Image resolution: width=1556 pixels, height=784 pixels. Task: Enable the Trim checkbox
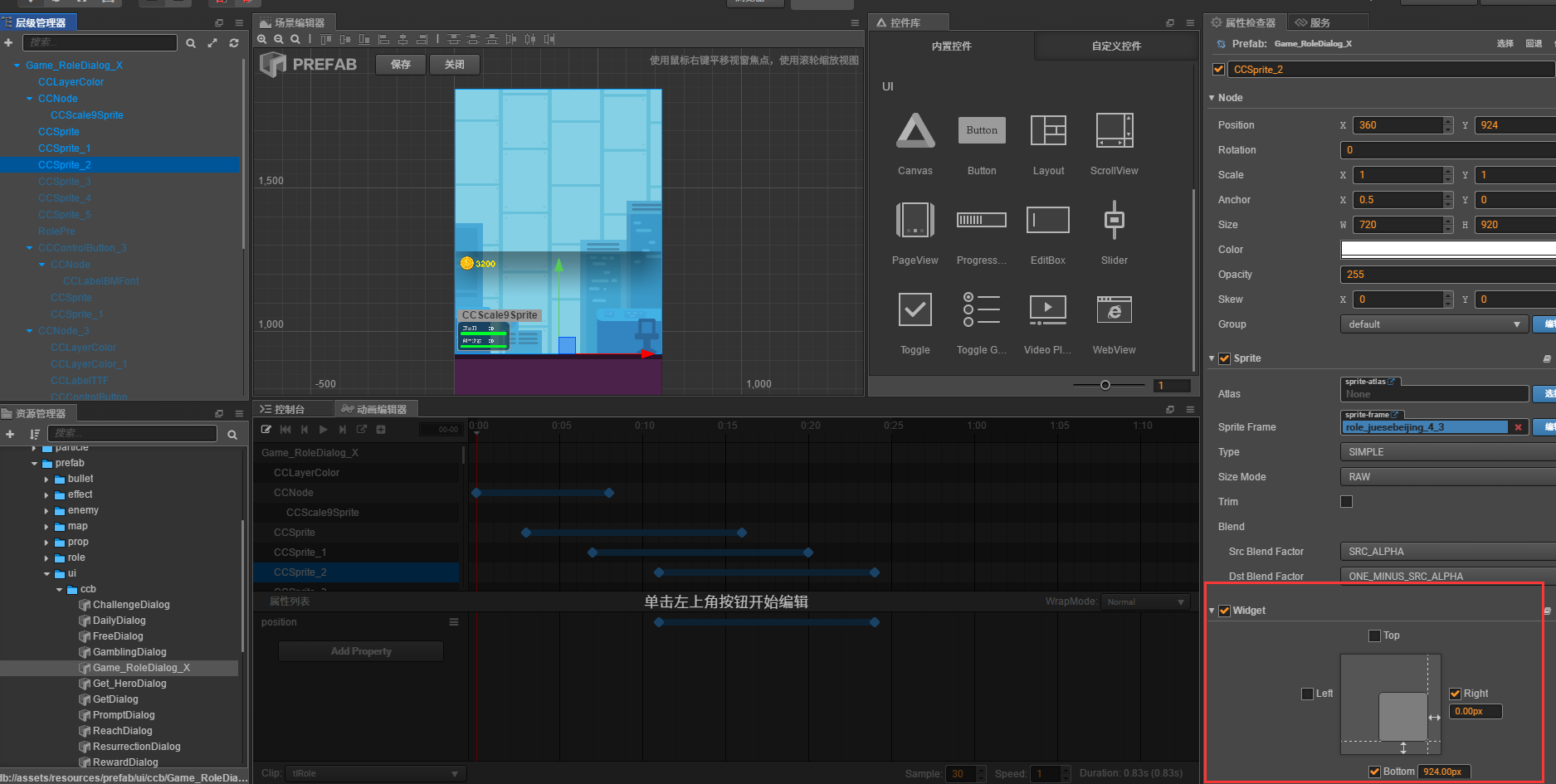[1346, 502]
